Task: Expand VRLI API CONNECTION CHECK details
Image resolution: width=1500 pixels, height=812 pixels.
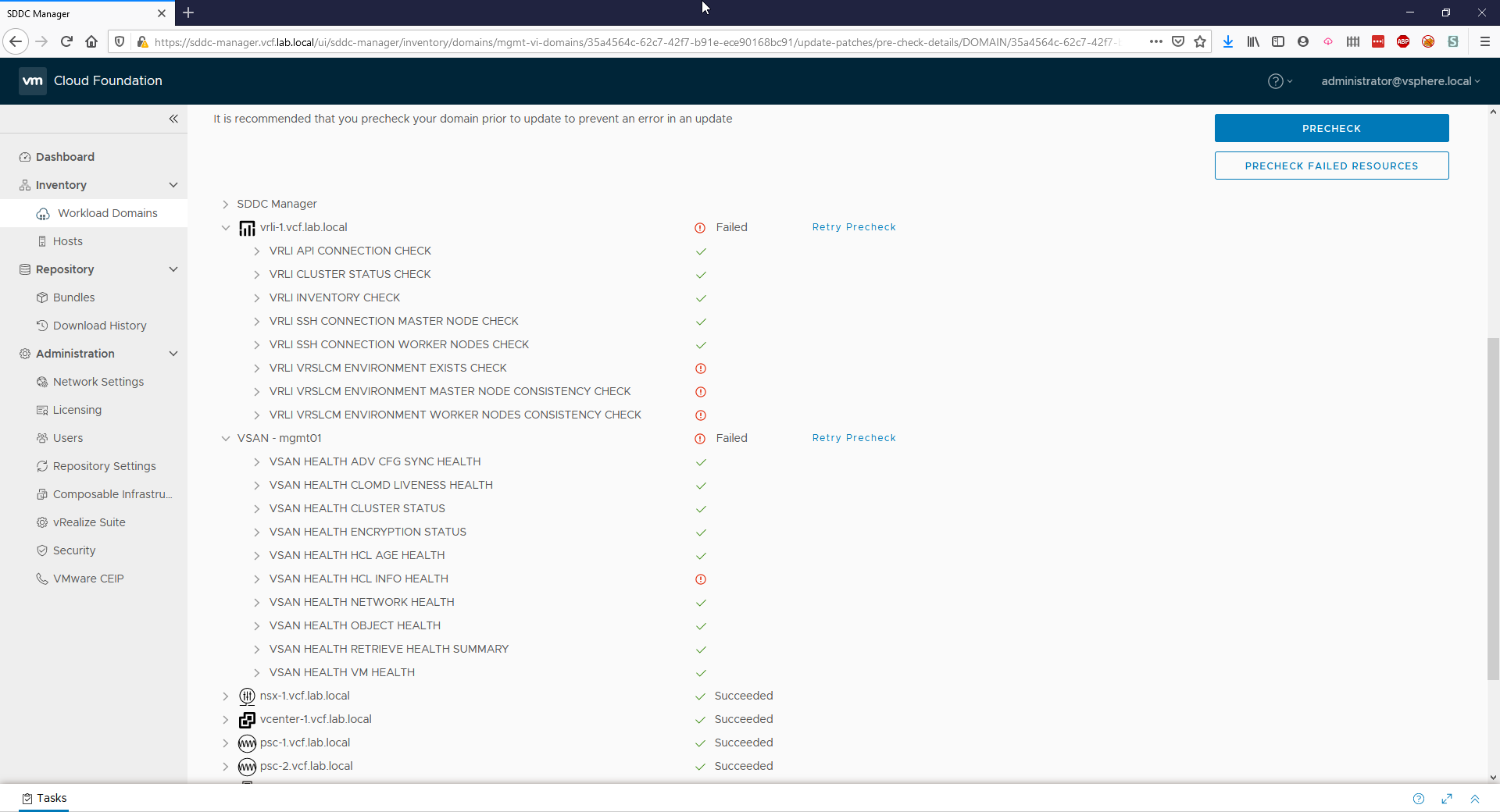Action: pyautogui.click(x=256, y=251)
